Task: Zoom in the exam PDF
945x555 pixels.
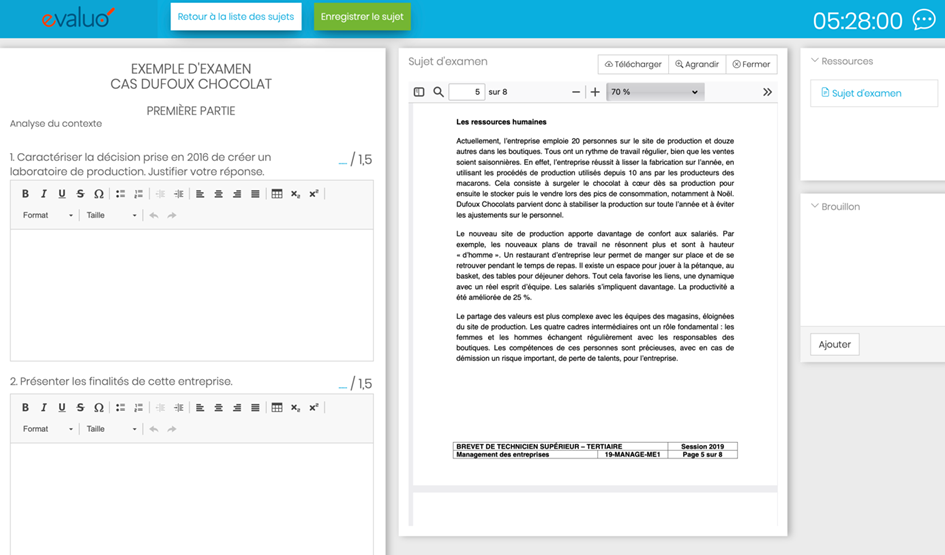Action: point(595,92)
